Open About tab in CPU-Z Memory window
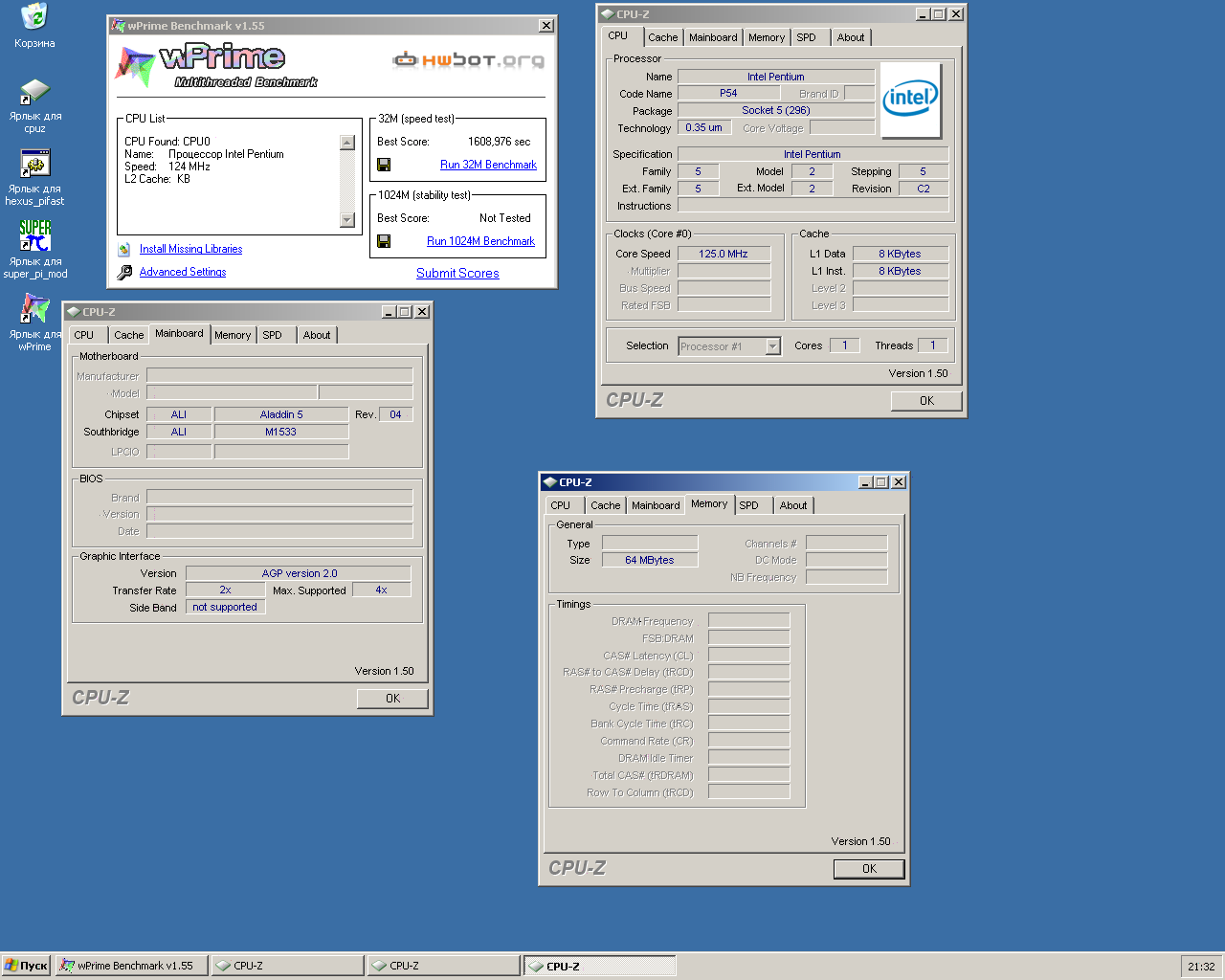The height and width of the screenshot is (980, 1225). point(793,505)
